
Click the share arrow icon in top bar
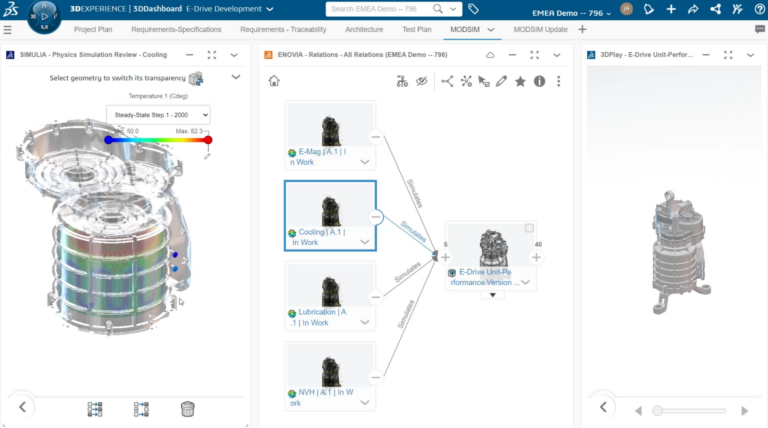coord(693,9)
